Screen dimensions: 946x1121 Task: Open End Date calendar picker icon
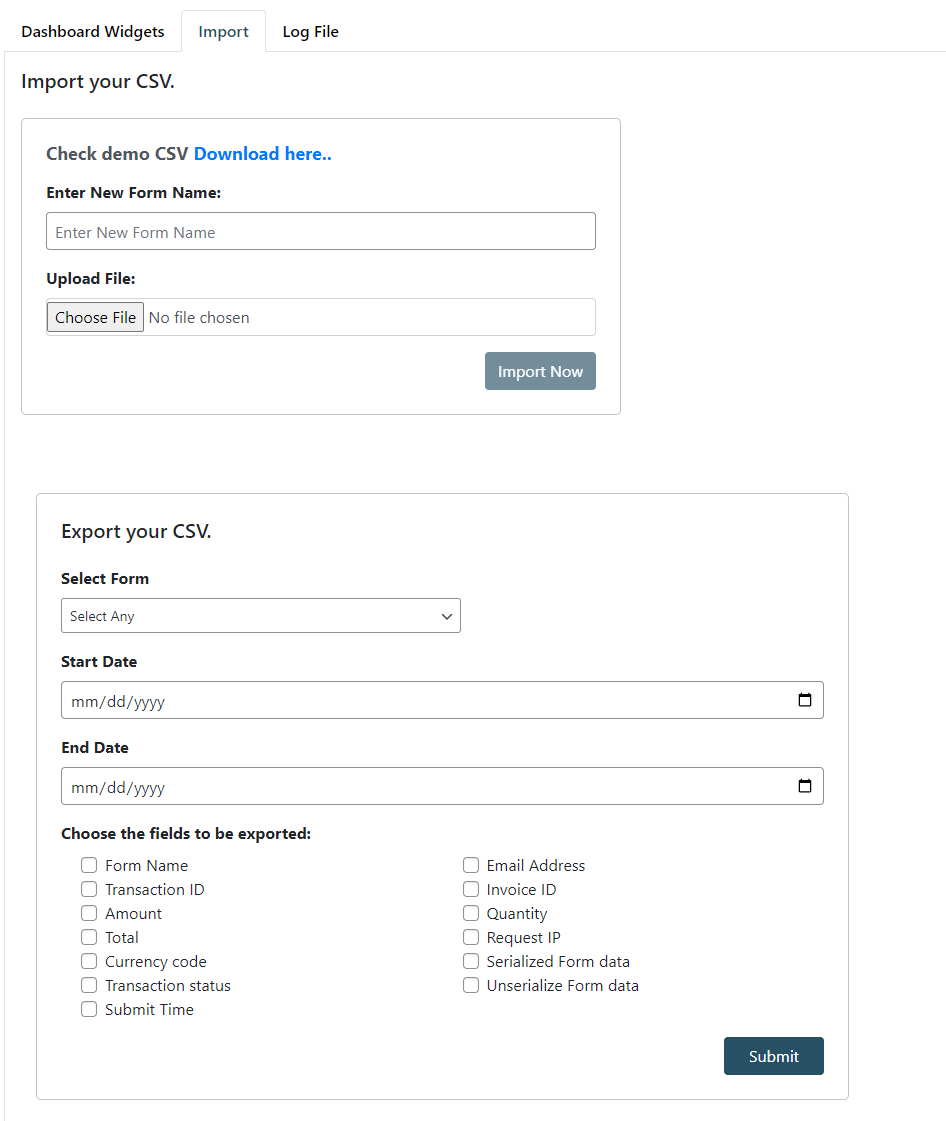click(x=805, y=787)
